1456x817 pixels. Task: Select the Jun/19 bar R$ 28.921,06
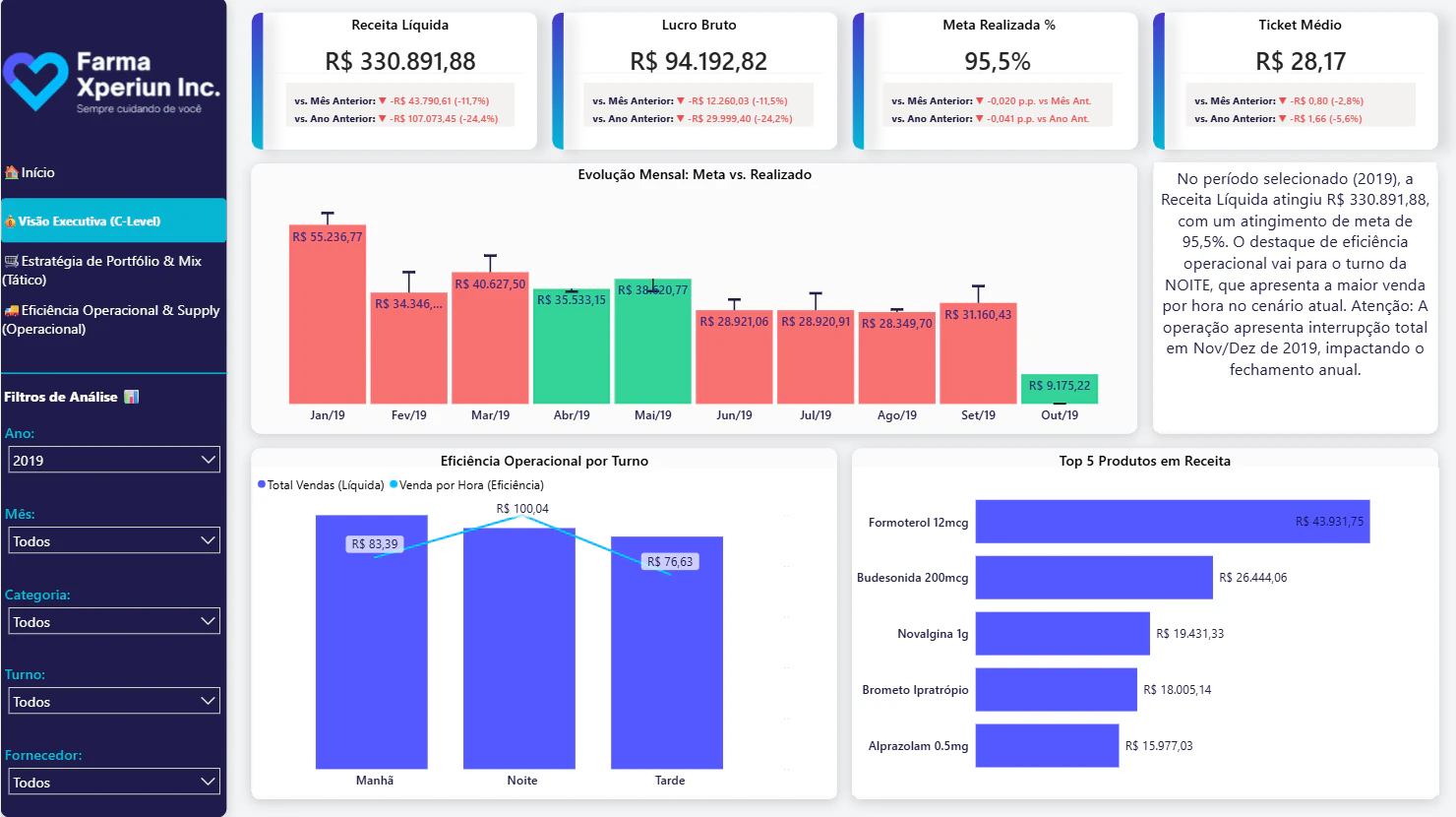pos(734,356)
